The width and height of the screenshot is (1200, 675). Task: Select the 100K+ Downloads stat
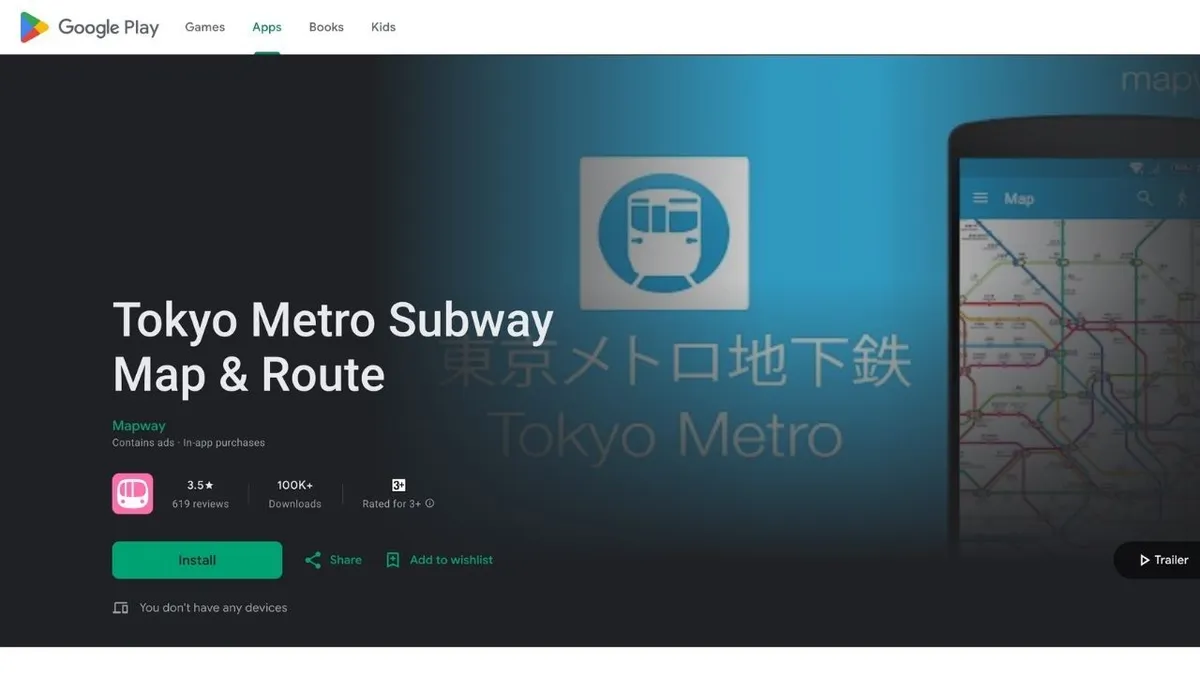tap(295, 494)
